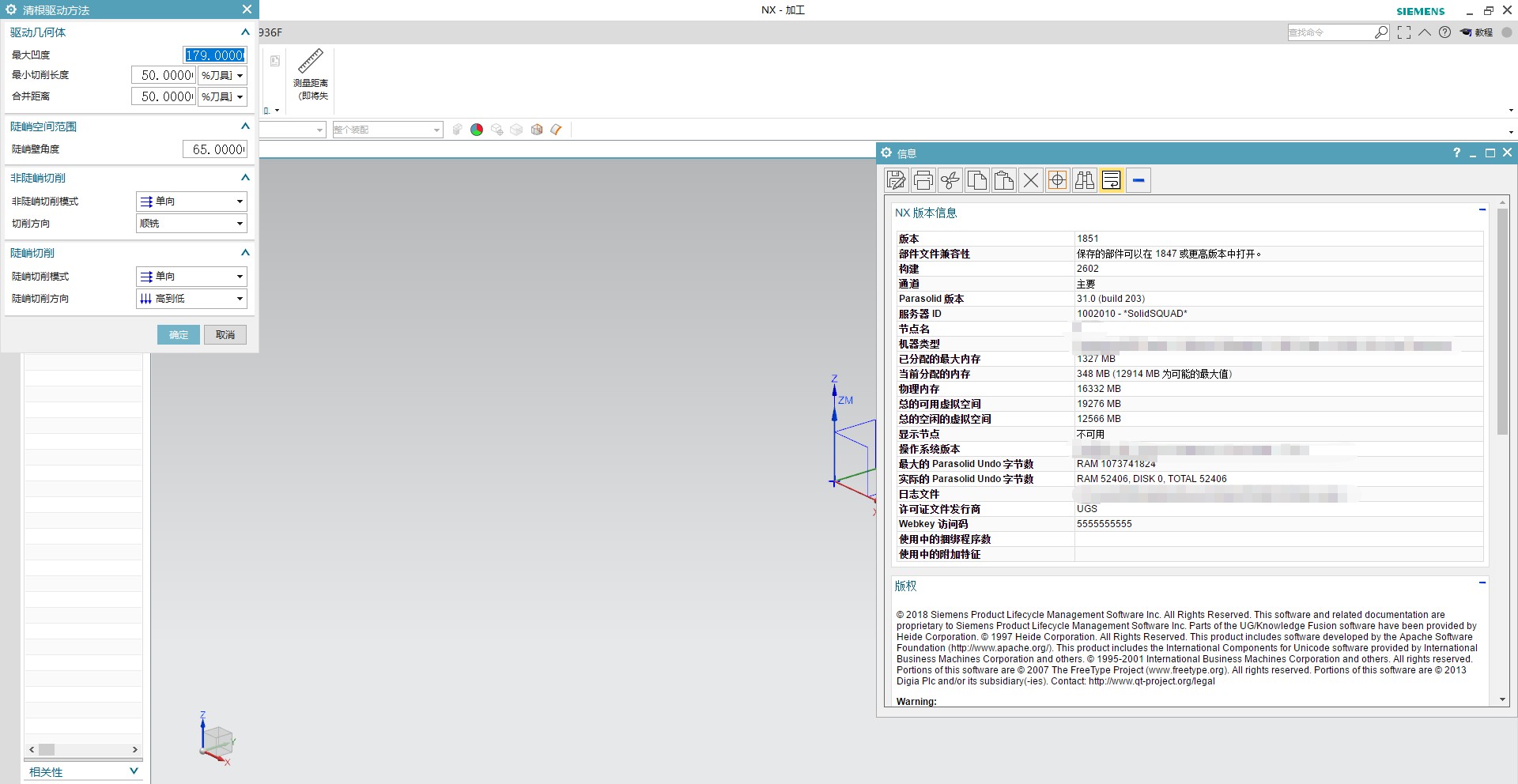1518x784 pixels.
Task: Click the navigator horizontal scrollbar thumb
Action: [x=47, y=749]
